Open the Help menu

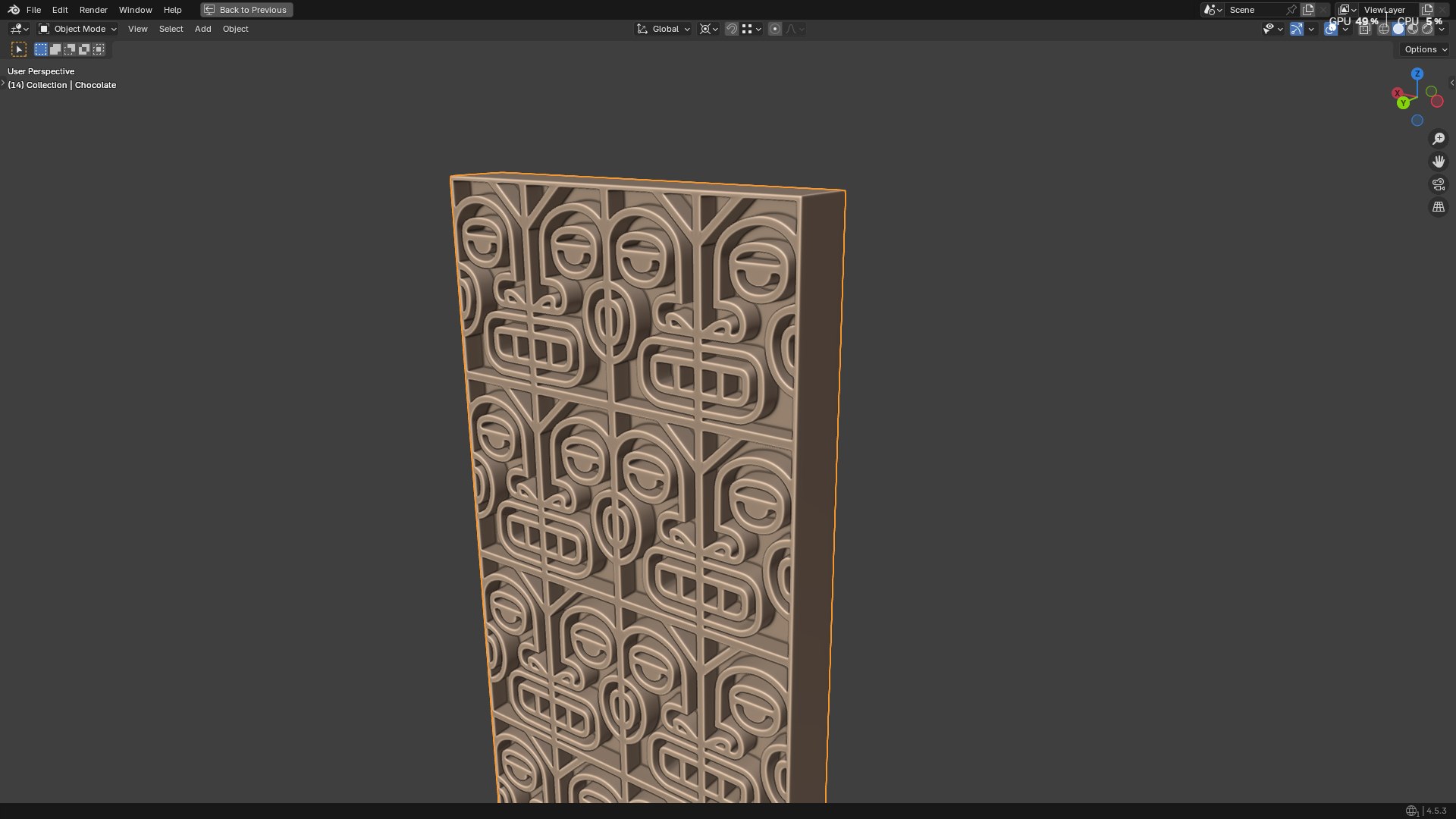click(x=172, y=10)
